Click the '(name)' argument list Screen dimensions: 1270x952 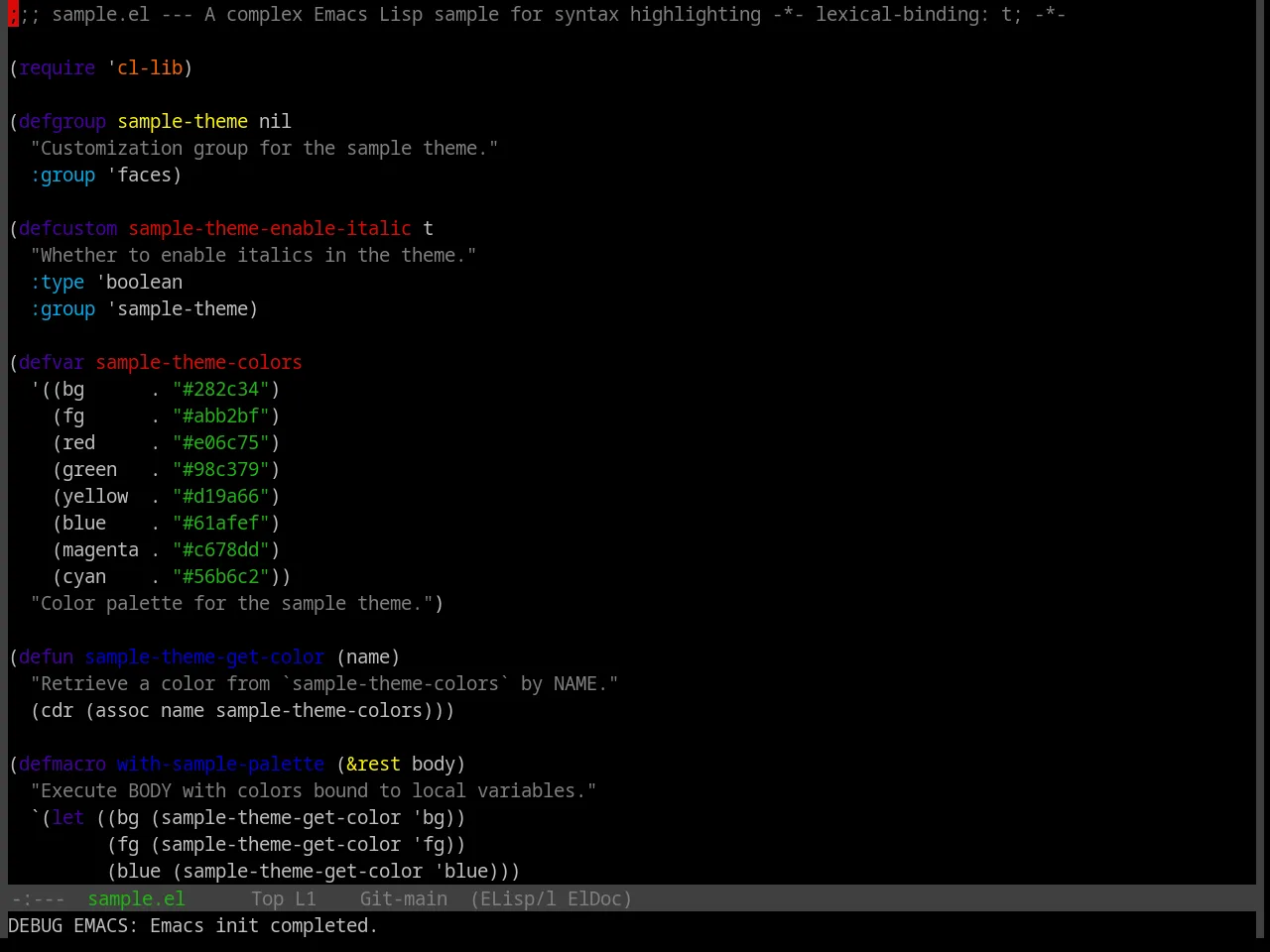[368, 656]
